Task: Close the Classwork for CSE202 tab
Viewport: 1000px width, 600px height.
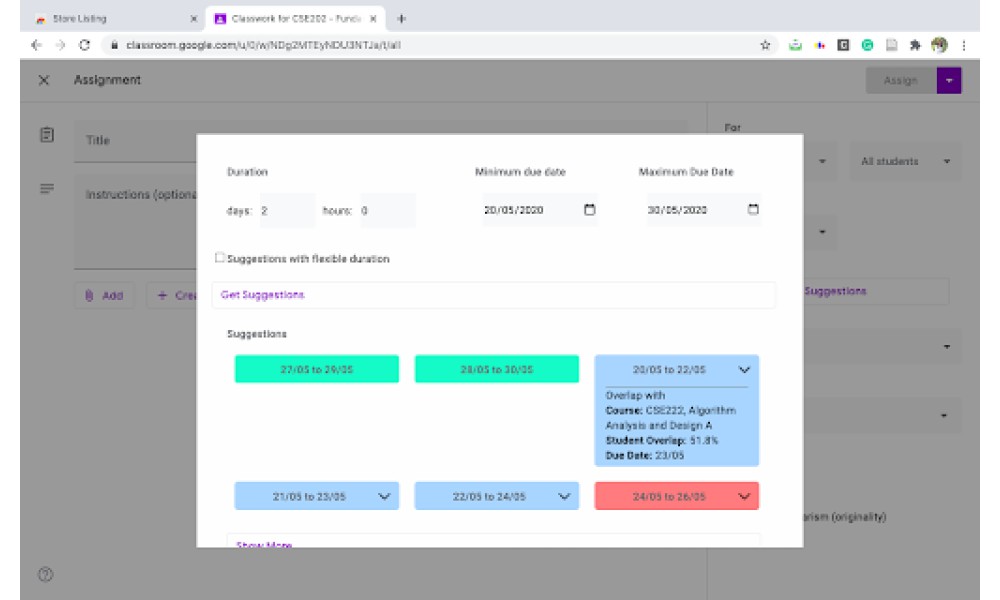Action: click(x=373, y=18)
